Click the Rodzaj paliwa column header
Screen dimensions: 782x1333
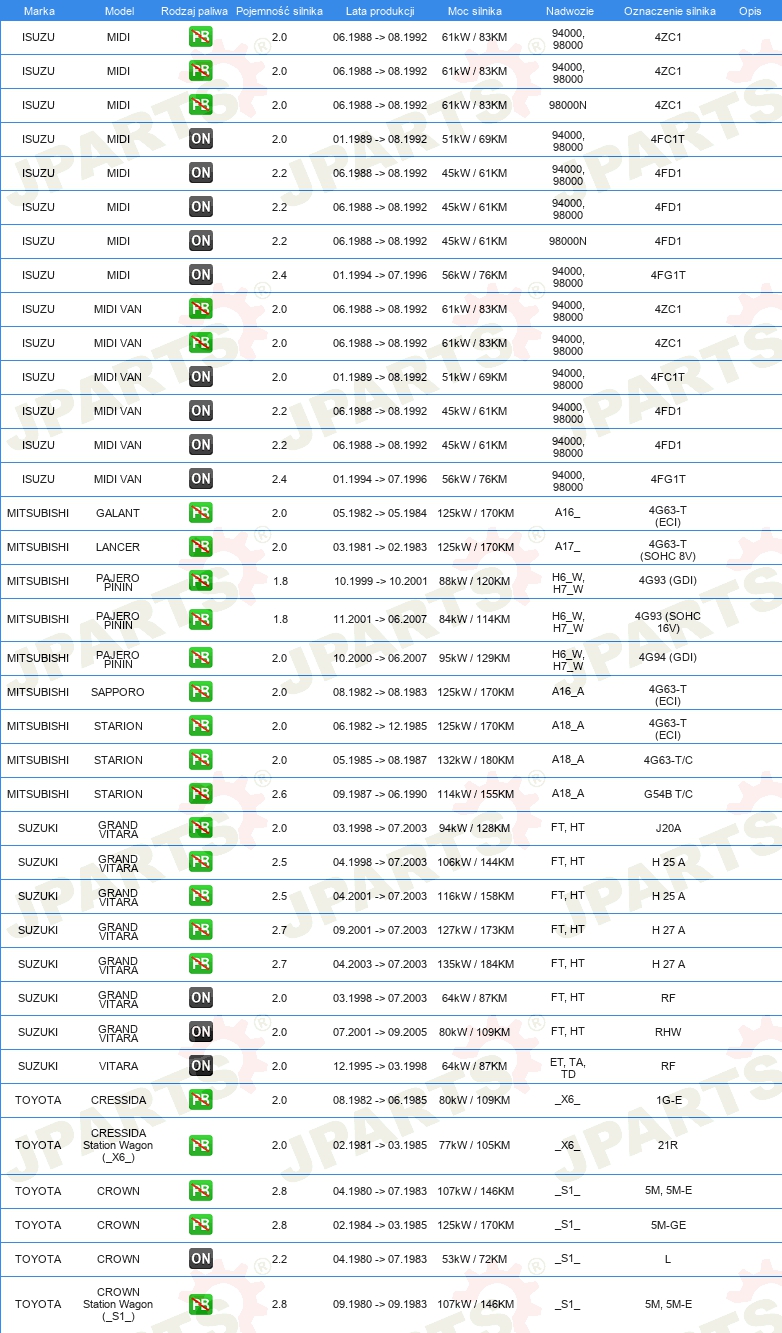point(194,10)
